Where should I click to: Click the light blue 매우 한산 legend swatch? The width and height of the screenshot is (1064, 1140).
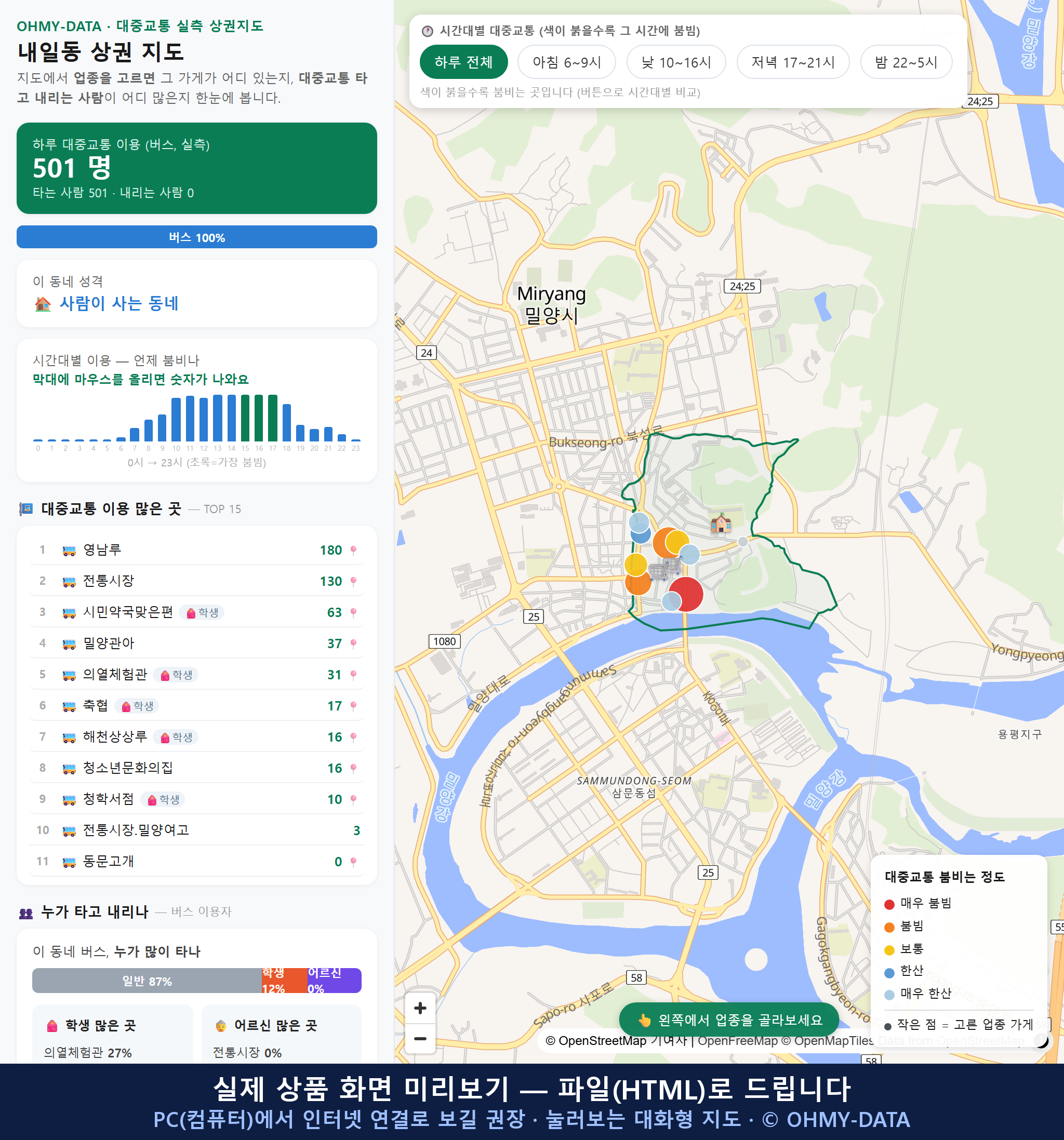coord(889,995)
